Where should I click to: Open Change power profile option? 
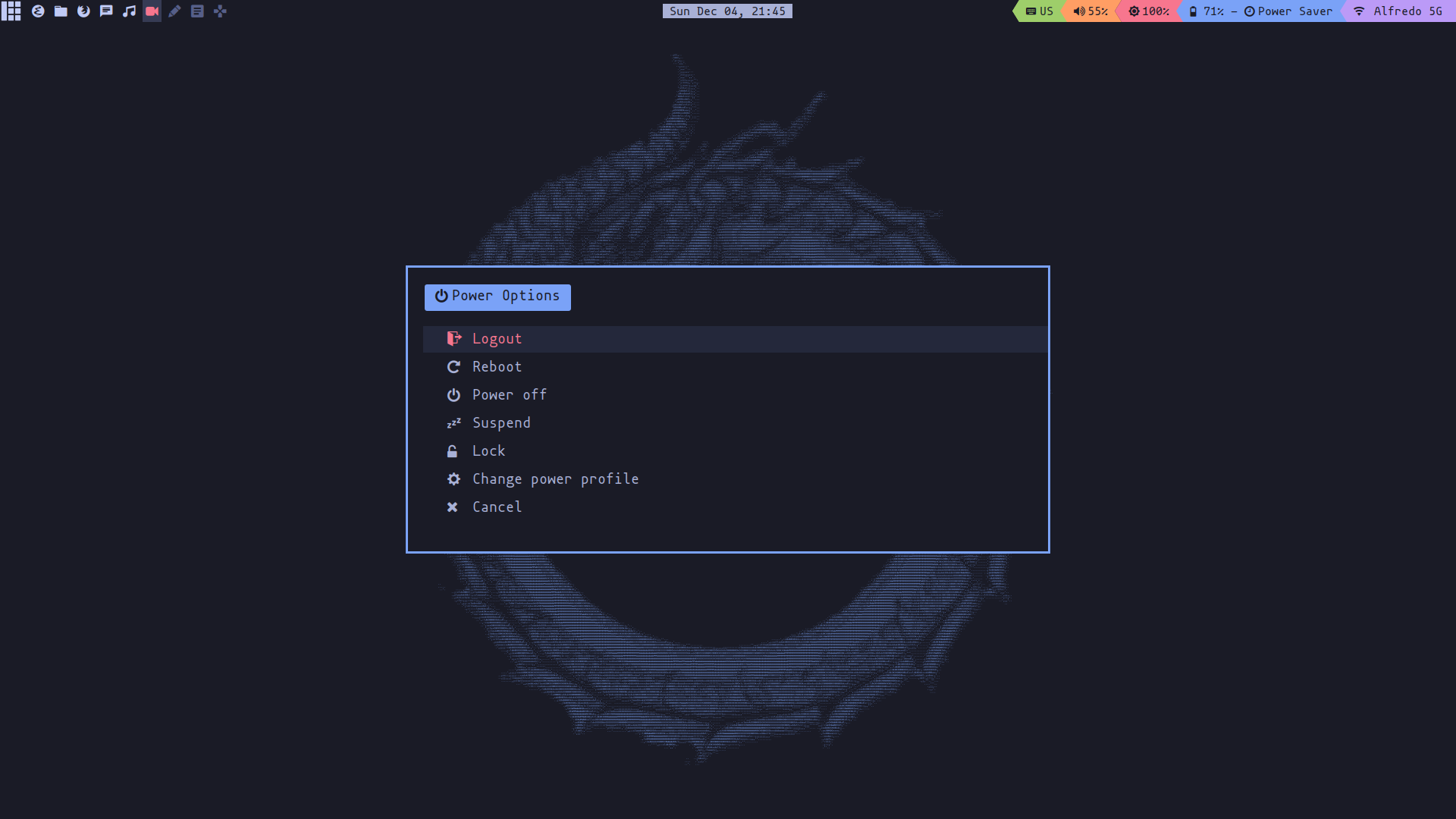[555, 478]
